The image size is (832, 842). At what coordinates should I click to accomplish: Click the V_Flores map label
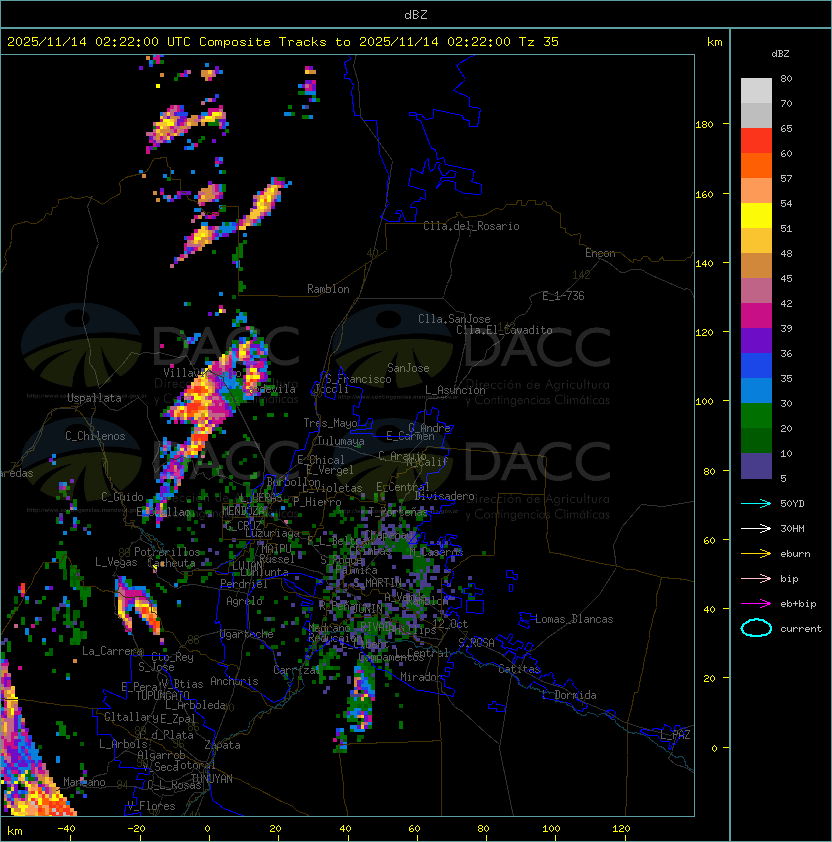pyautogui.click(x=151, y=806)
